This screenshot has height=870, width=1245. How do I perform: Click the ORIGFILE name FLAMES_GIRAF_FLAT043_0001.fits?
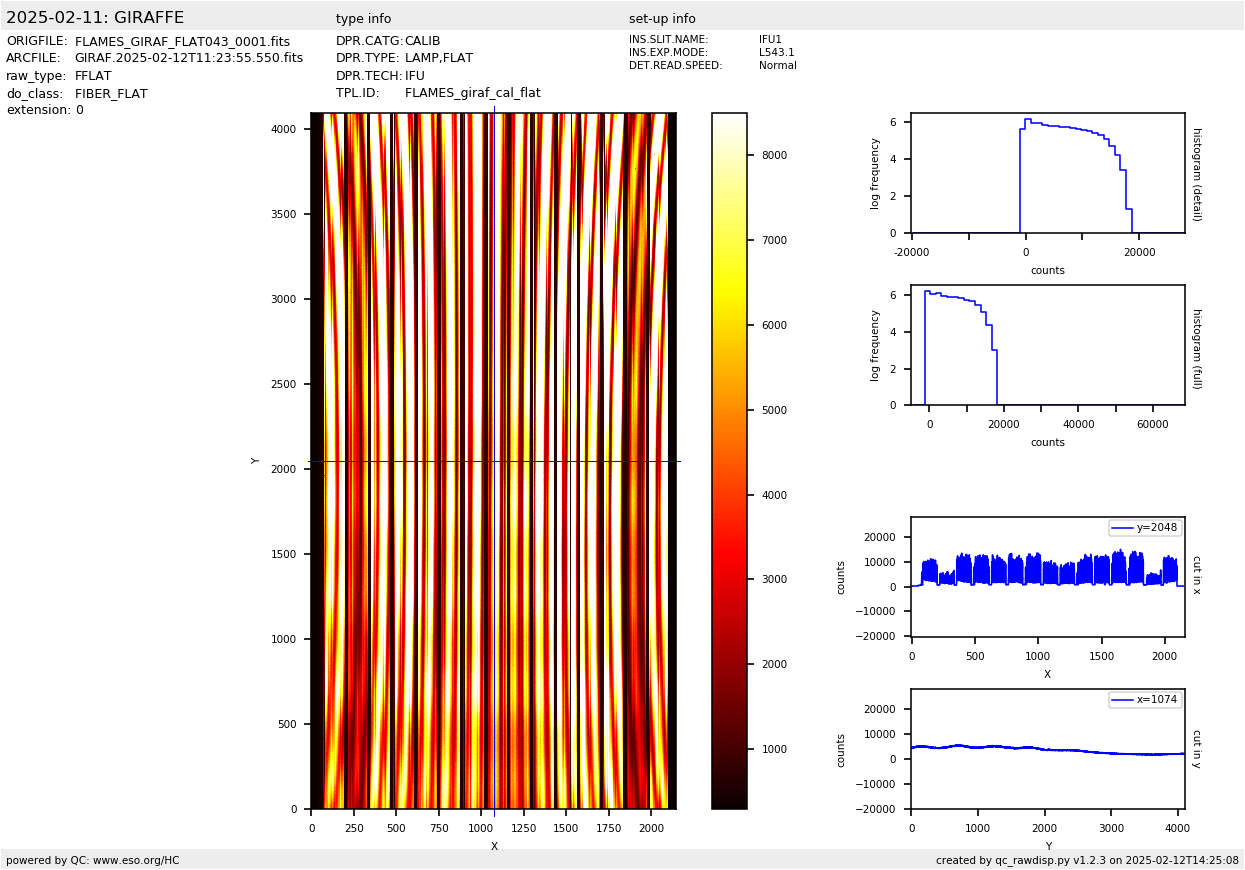click(x=182, y=42)
